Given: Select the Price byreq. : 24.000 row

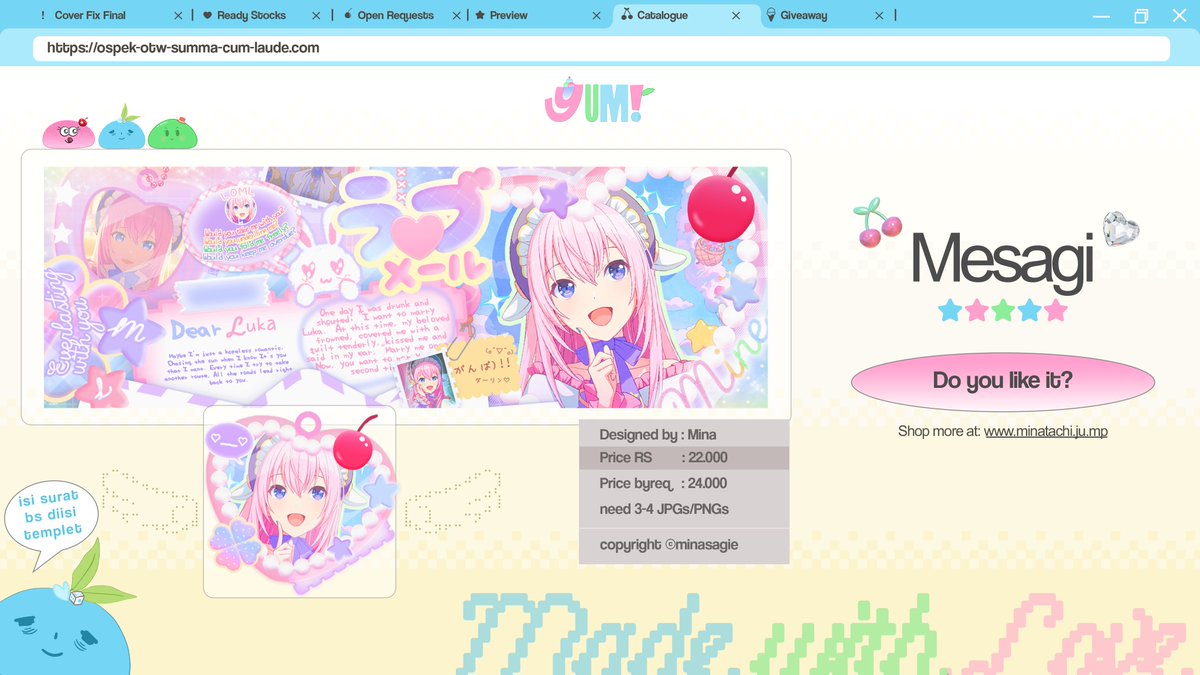Looking at the screenshot, I should point(684,483).
